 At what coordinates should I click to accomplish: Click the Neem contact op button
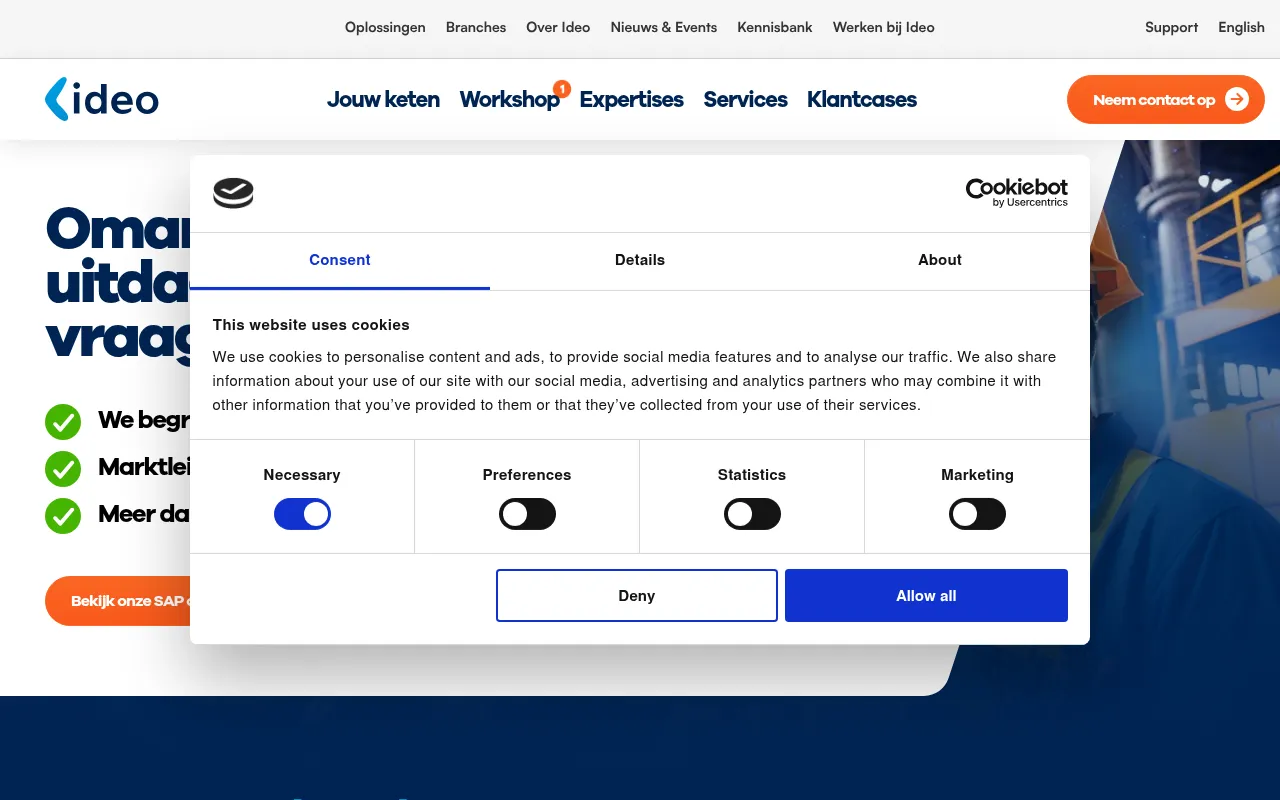pos(1166,99)
